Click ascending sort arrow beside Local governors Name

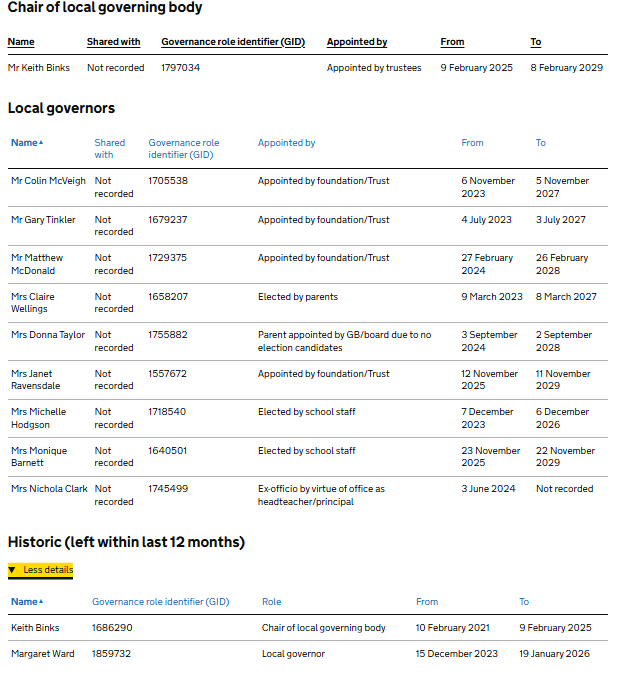(x=41, y=143)
